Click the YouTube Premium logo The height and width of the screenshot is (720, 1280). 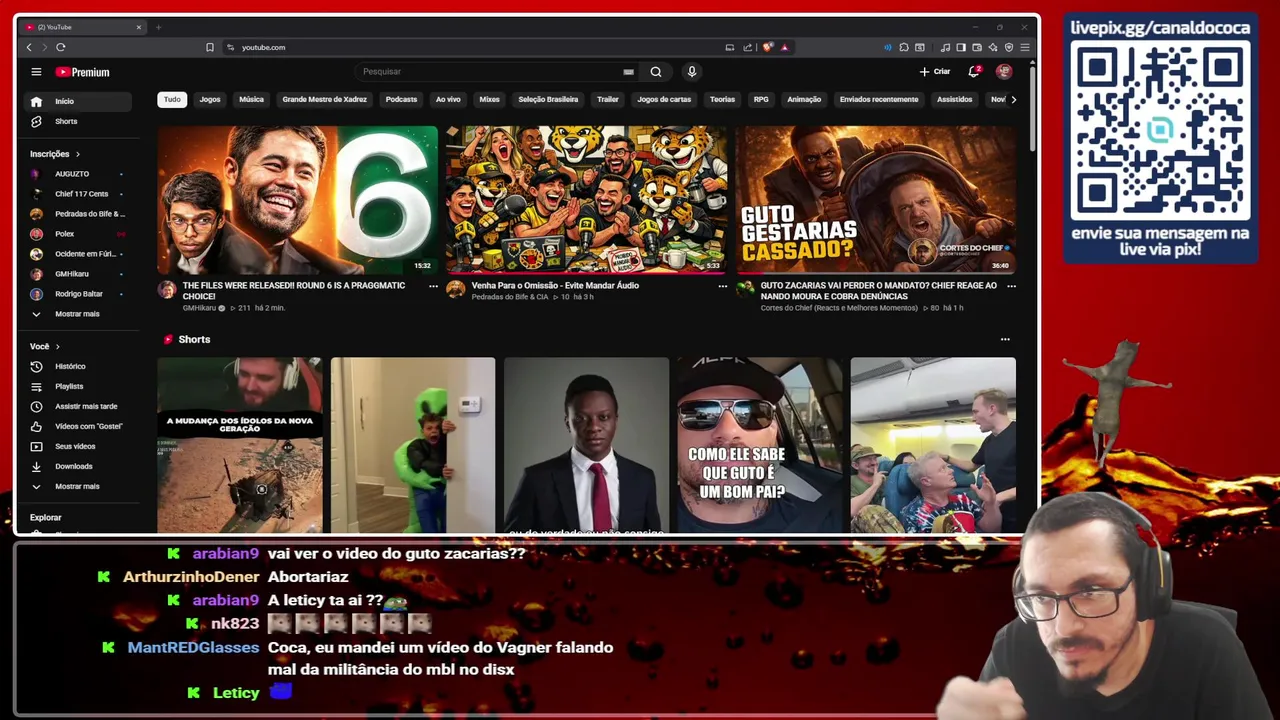[82, 72]
